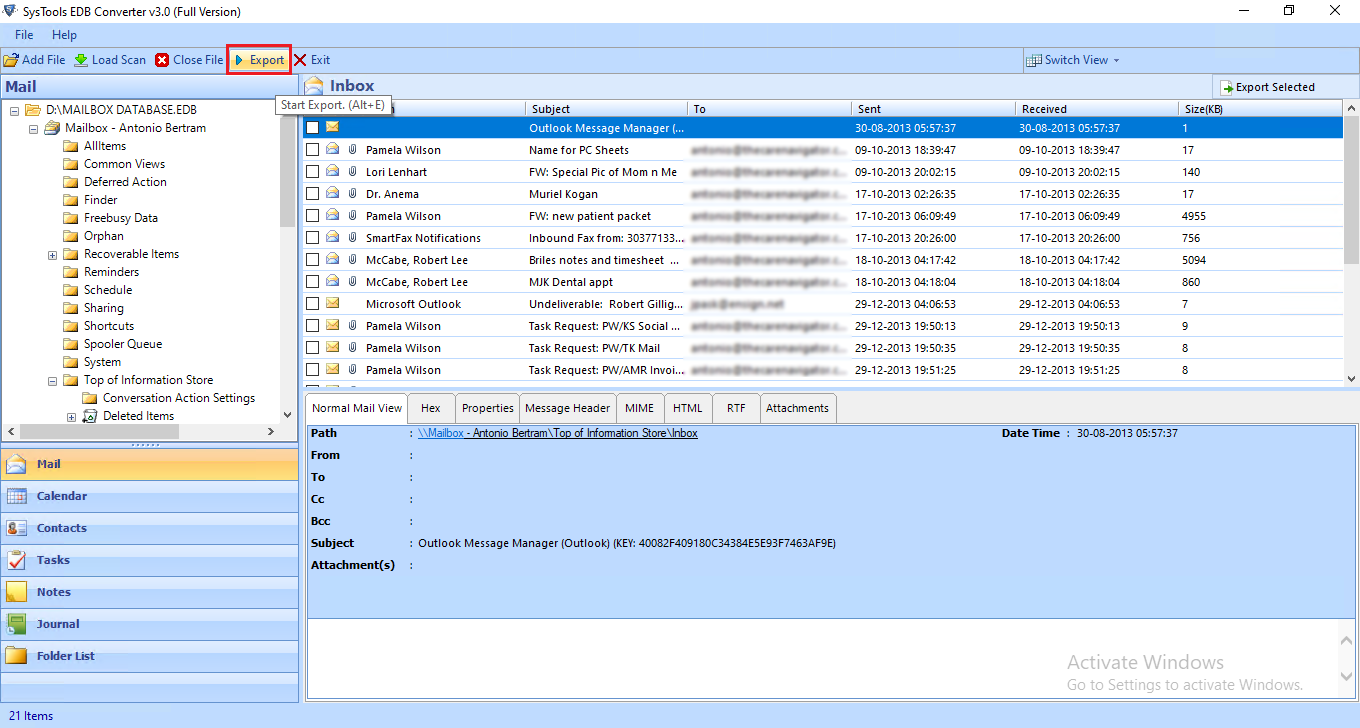Viewport: 1360px width, 728px height.
Task: Click the Deleted Items recycle icon
Action: coord(90,416)
